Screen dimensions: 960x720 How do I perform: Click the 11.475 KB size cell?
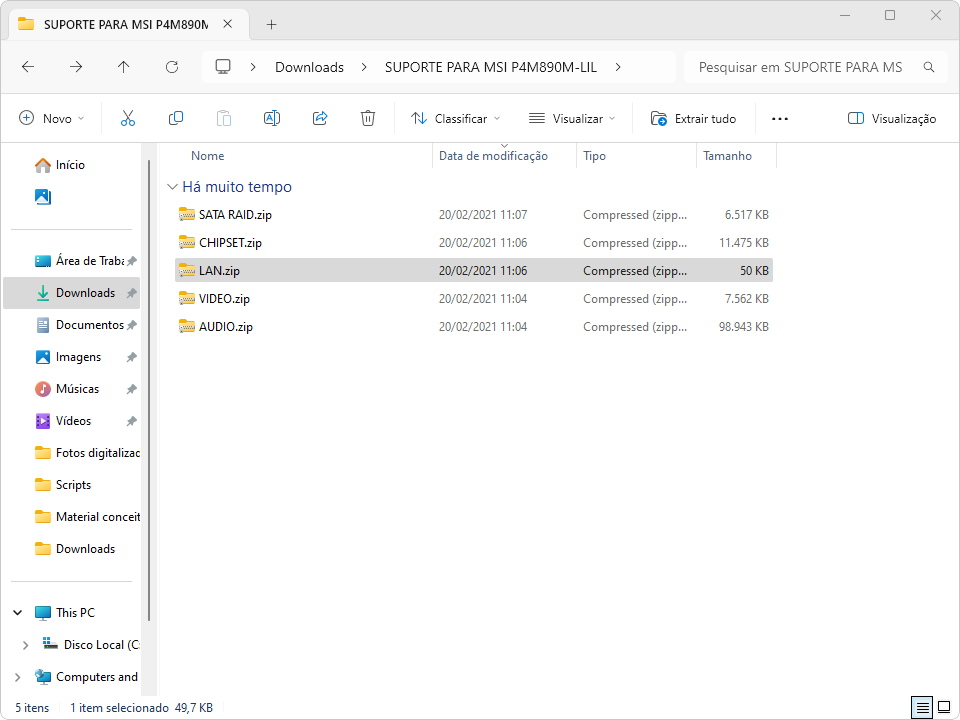[x=743, y=243]
